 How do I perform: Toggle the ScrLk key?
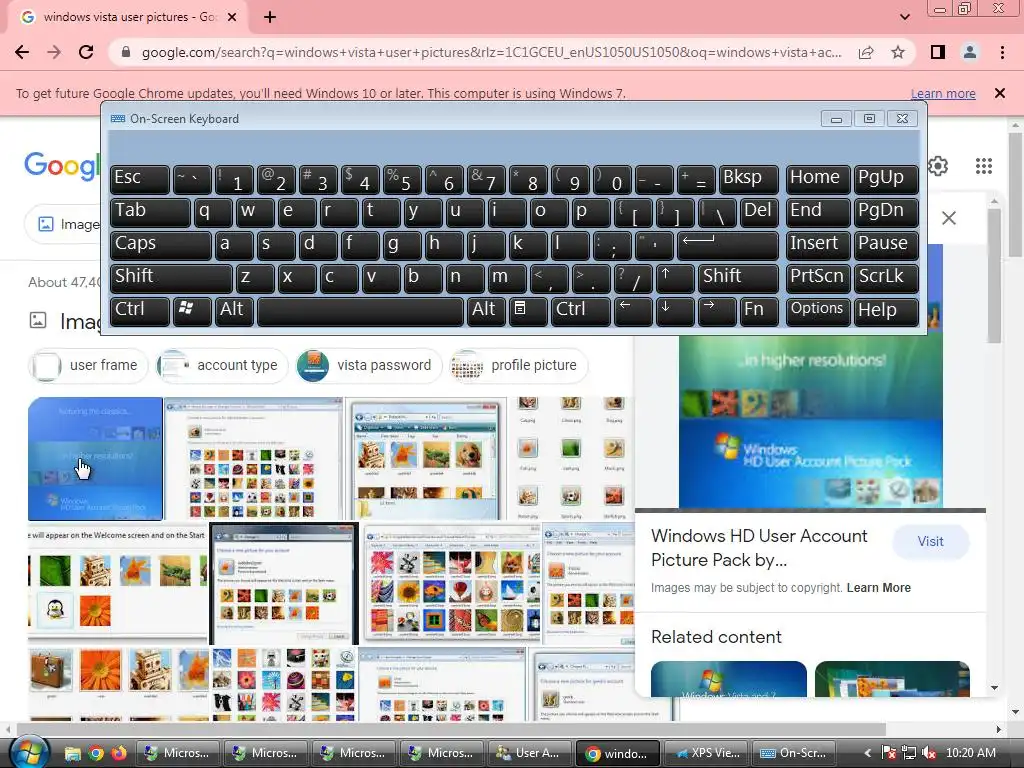(886, 277)
